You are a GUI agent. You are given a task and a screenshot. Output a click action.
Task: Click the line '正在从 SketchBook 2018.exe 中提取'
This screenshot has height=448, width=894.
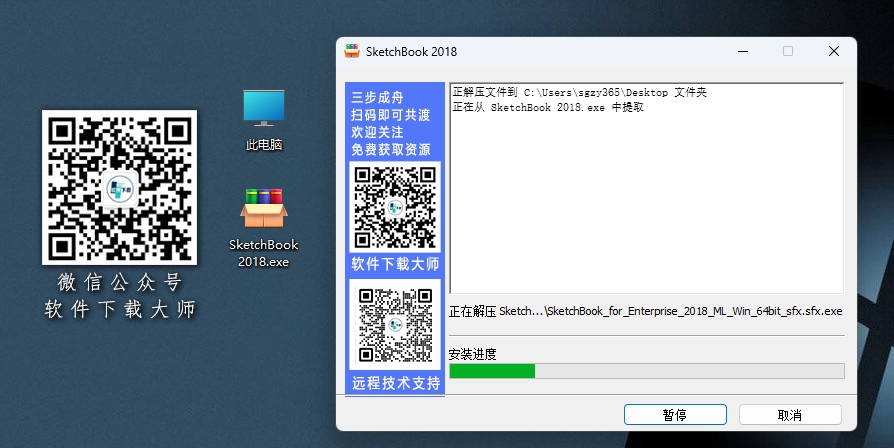(548, 107)
